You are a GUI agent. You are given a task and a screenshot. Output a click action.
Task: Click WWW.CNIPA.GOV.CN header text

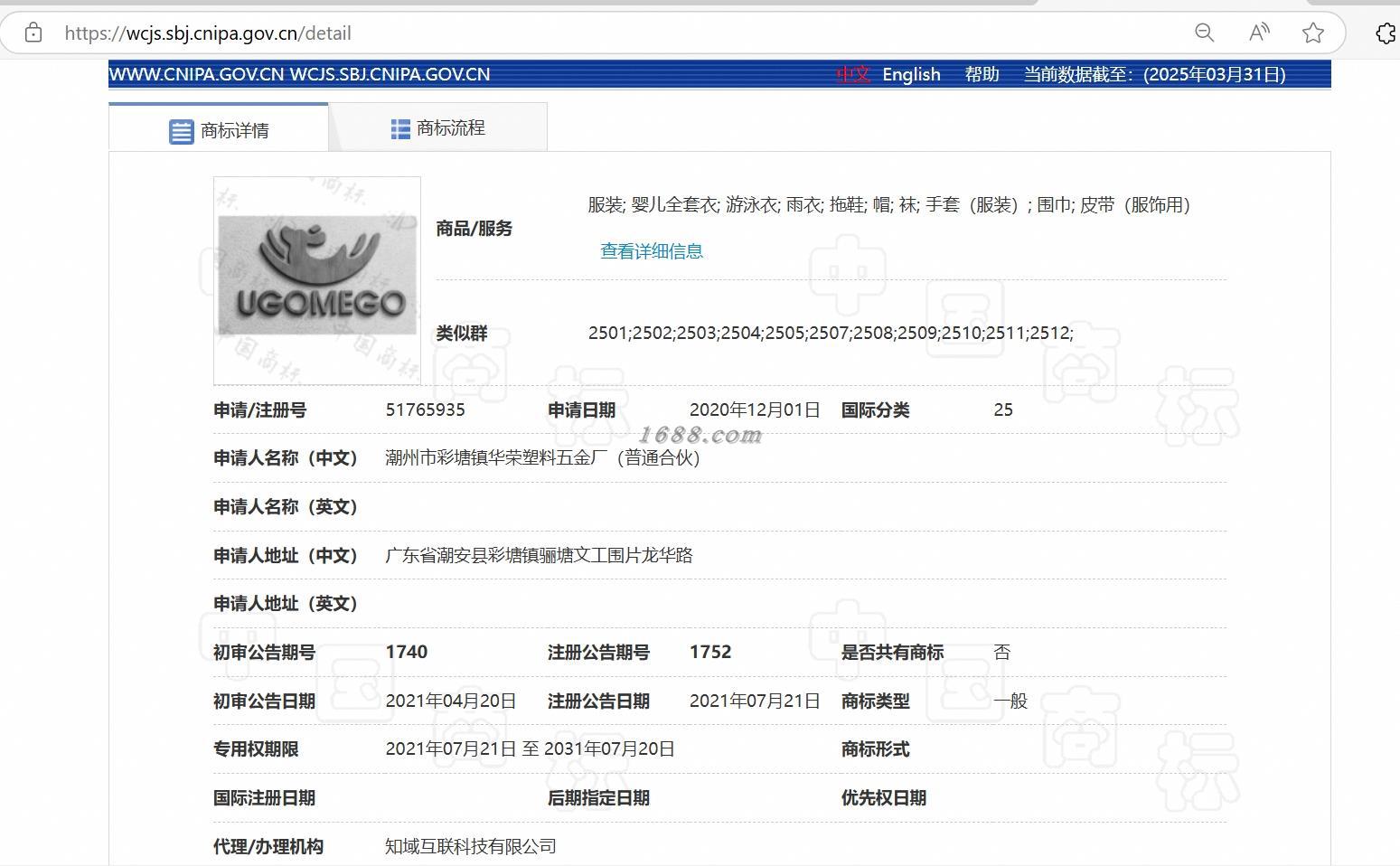coord(196,74)
